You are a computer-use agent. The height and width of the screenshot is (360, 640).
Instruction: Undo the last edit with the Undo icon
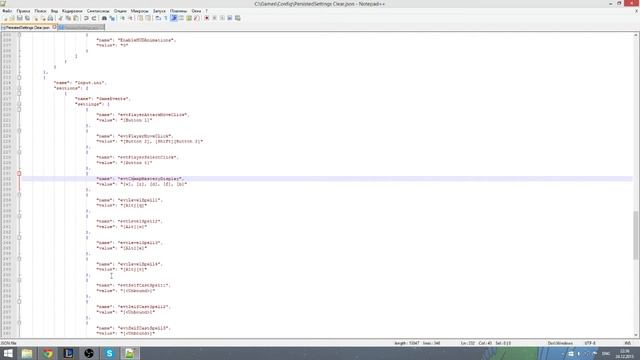coord(86,18)
